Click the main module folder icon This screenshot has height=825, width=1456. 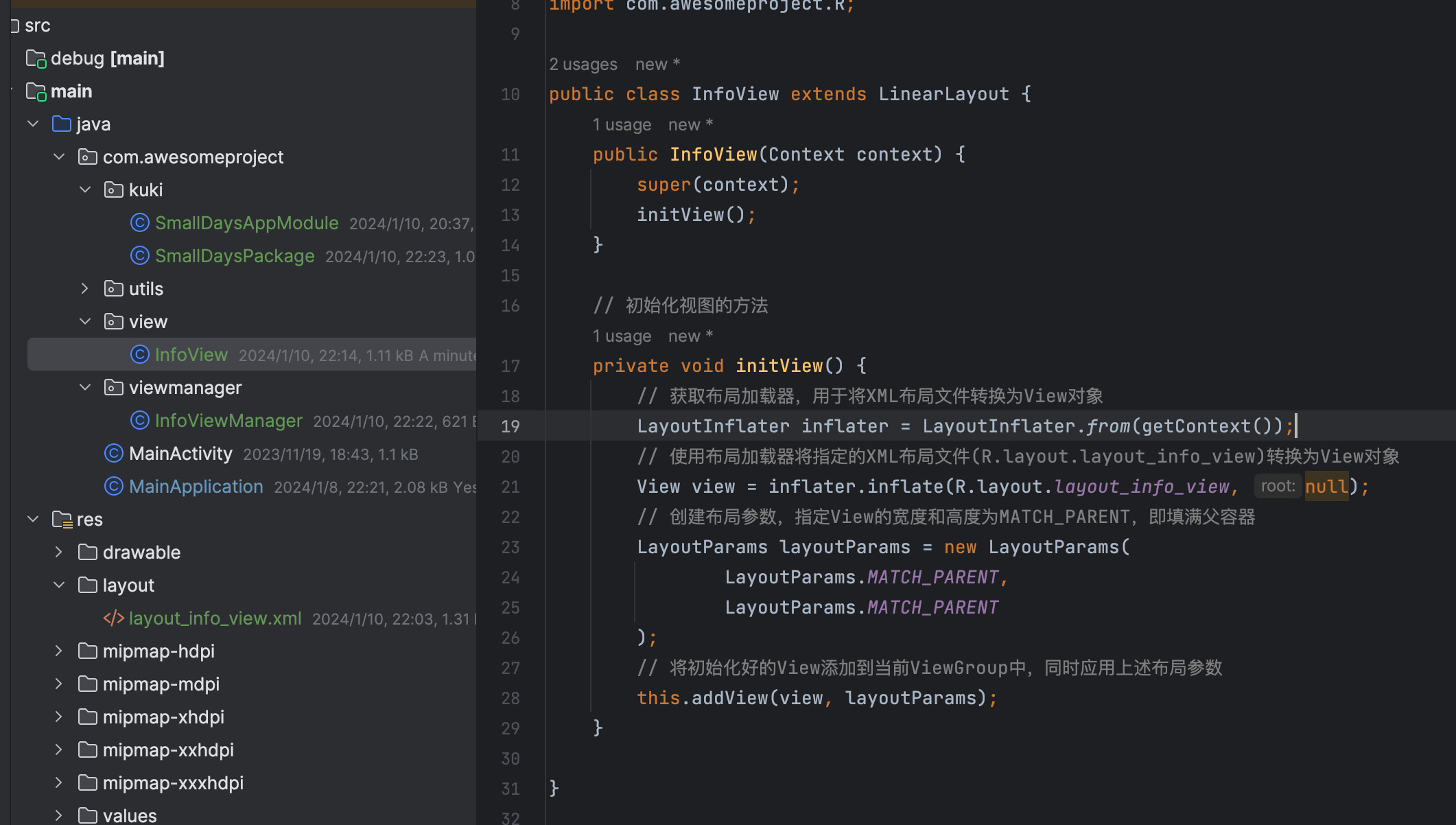(x=36, y=92)
